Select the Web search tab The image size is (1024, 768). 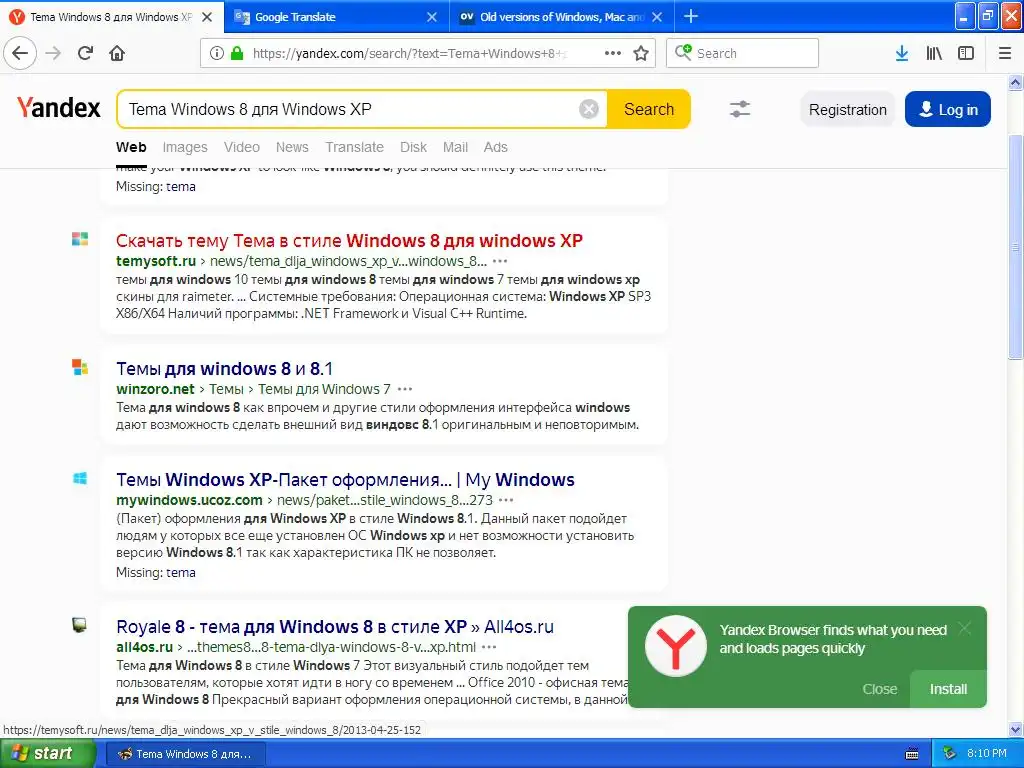coord(131,148)
